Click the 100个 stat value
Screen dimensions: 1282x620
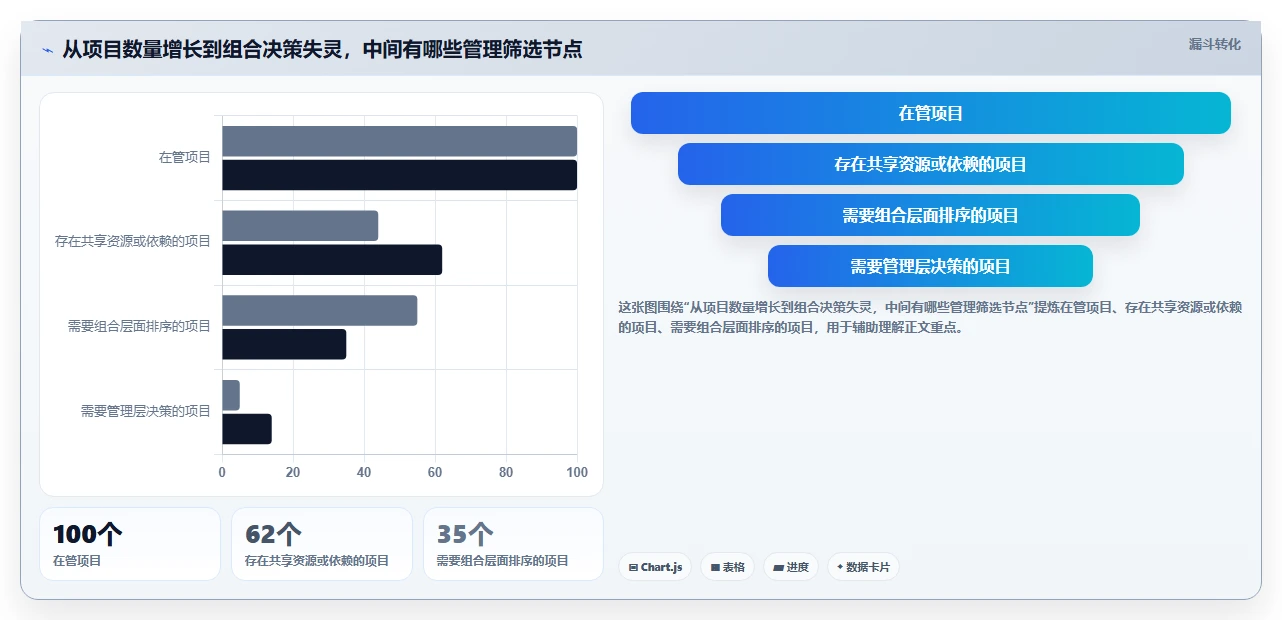coord(87,535)
